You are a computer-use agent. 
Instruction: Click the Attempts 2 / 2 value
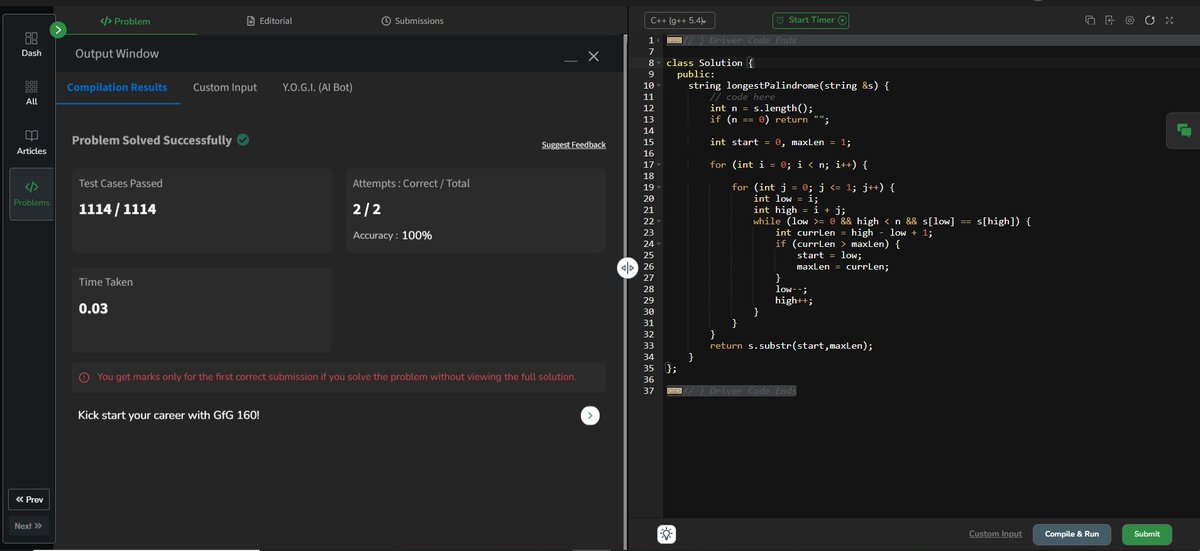[x=365, y=210]
